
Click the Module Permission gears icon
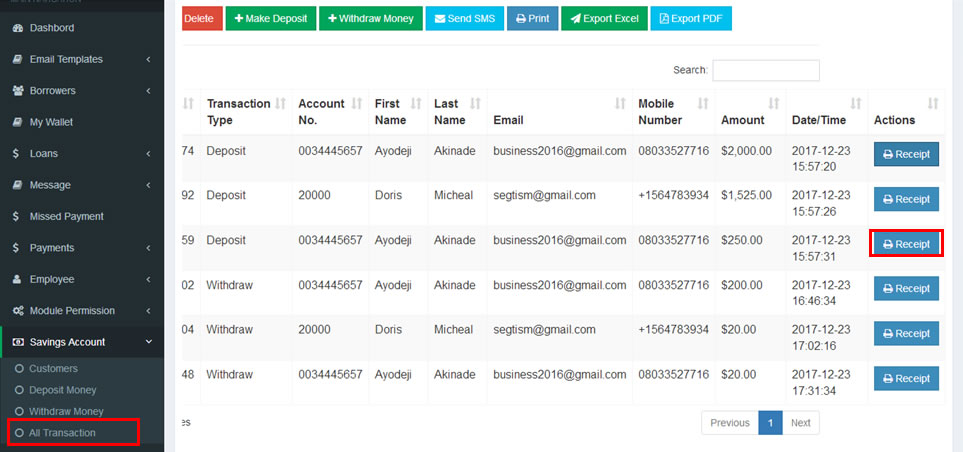click(x=17, y=311)
